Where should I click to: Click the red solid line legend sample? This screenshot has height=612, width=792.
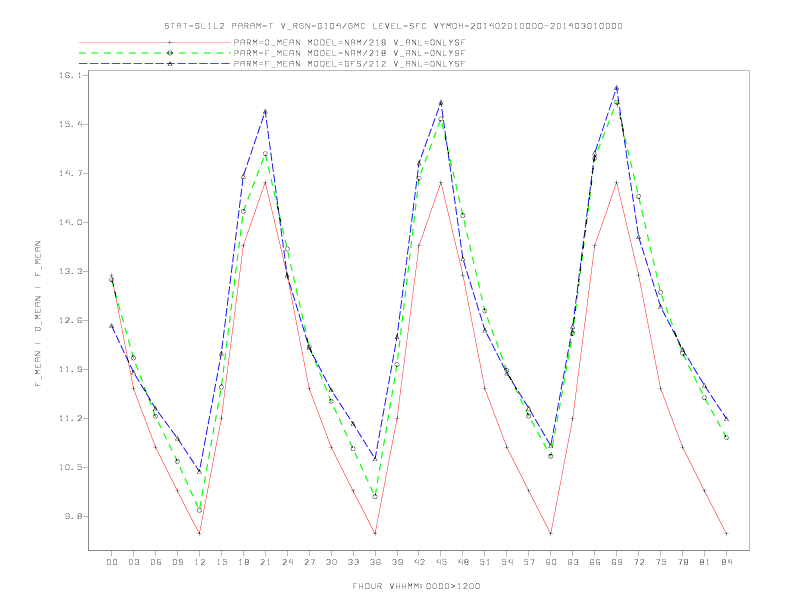(x=155, y=42)
